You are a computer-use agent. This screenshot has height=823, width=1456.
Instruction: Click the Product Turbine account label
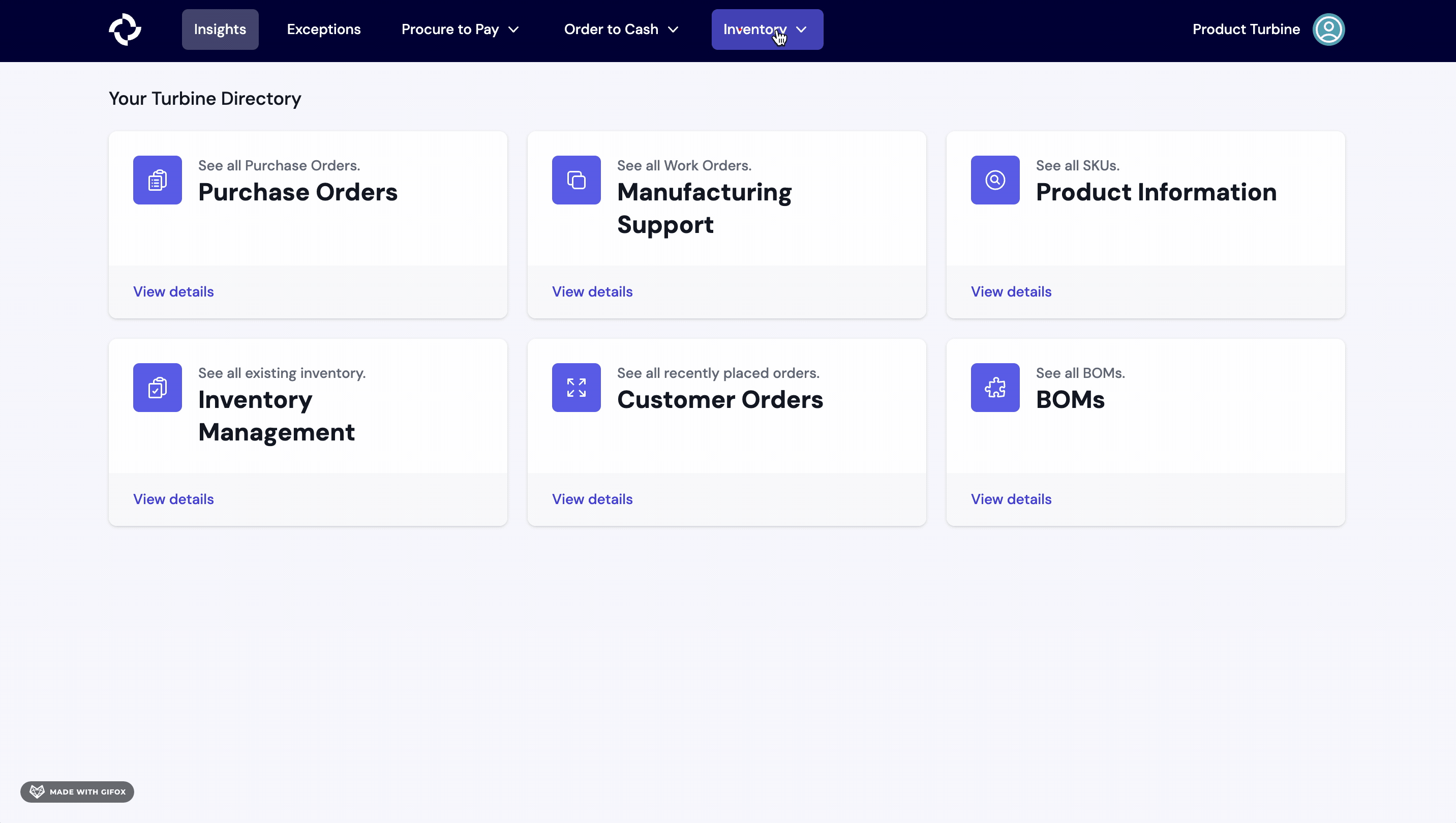tap(1246, 30)
